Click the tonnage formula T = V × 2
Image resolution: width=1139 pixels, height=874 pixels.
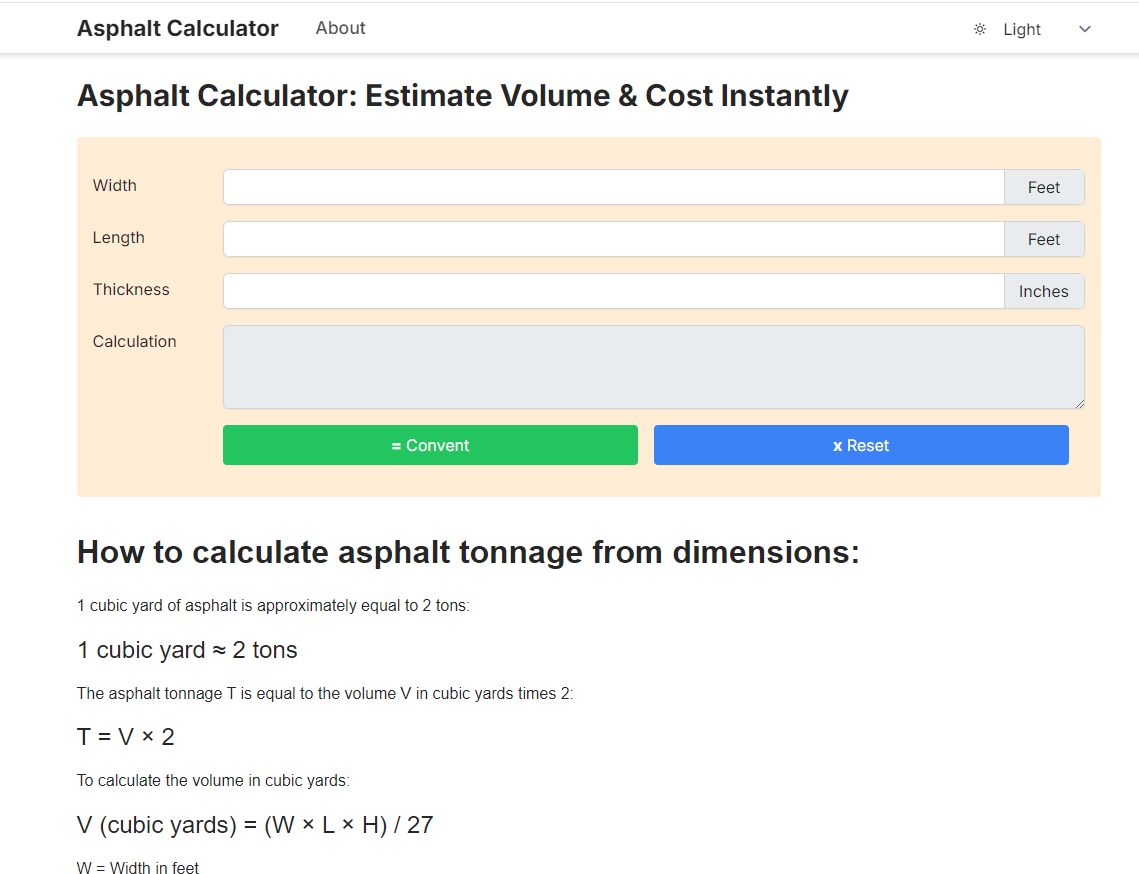[x=125, y=736]
